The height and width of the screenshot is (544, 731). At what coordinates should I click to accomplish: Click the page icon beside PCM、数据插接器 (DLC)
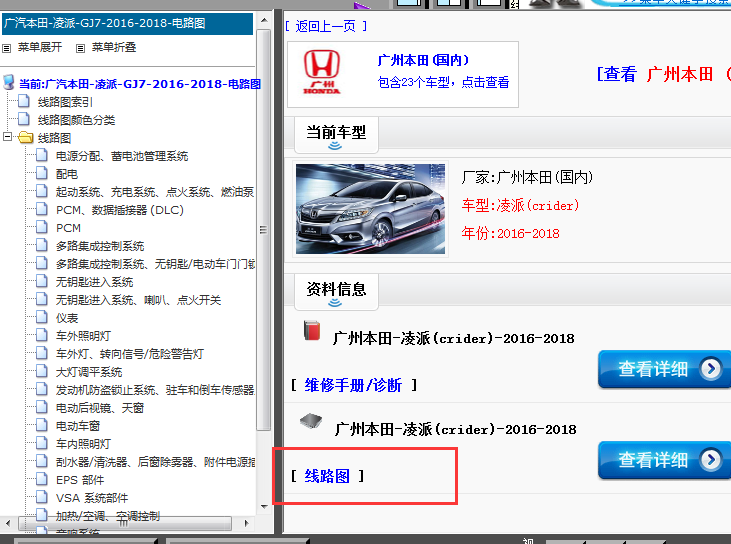point(42,209)
